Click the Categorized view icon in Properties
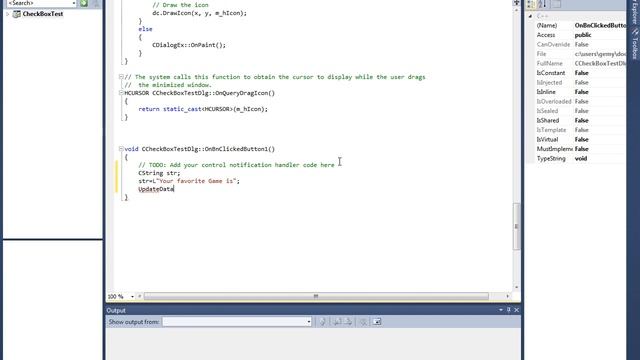The height and width of the screenshot is (360, 640). point(531,4)
